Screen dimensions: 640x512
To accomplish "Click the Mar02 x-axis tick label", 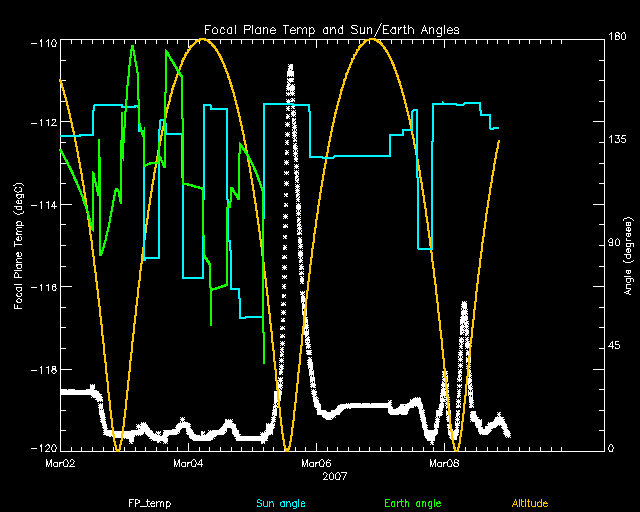I will coord(61,464).
